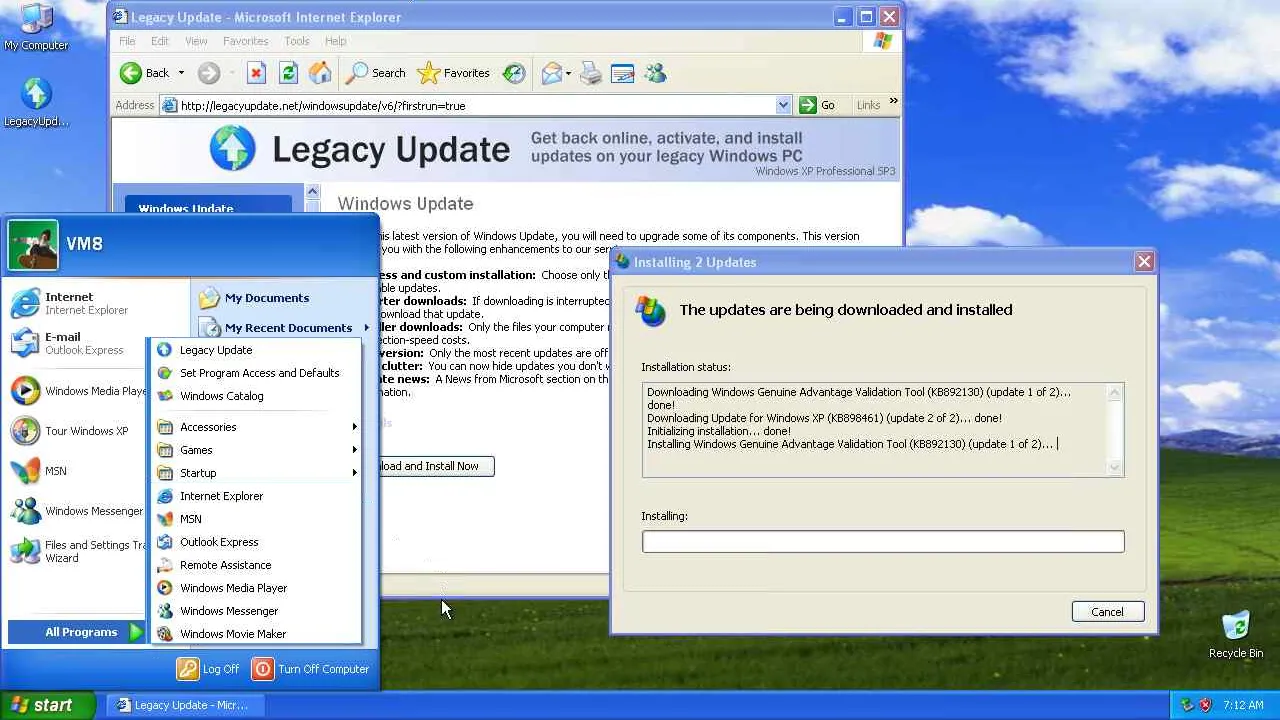
Task: Print the page with the printer icon
Action: (590, 73)
